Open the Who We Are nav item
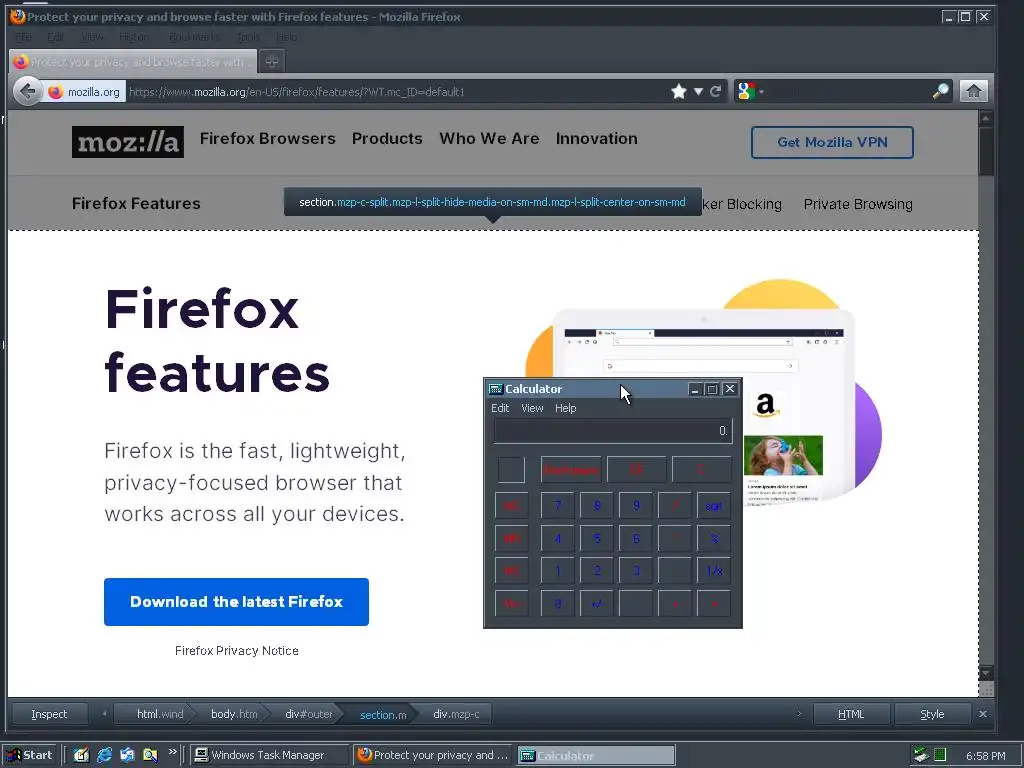Image resolution: width=1024 pixels, height=768 pixels. point(489,138)
